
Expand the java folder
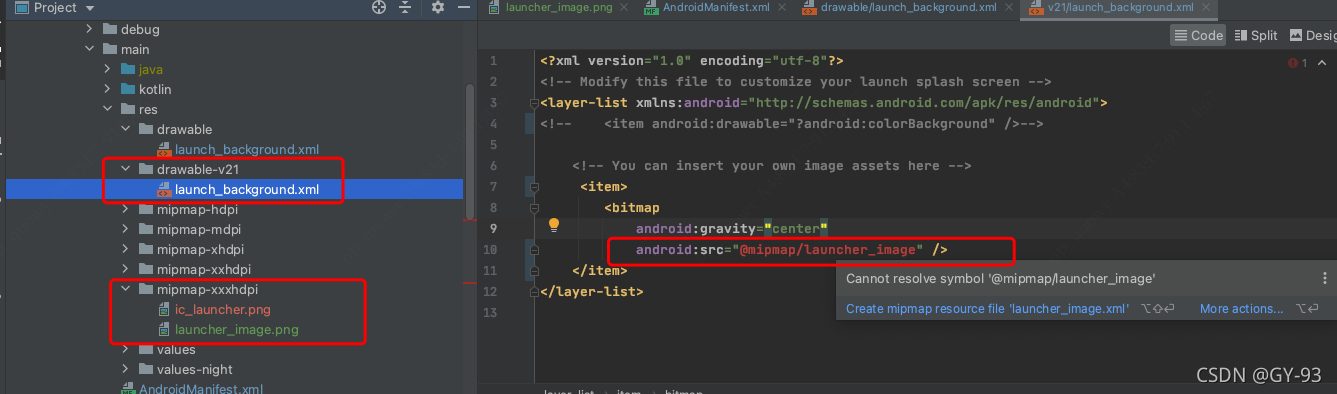(108, 69)
